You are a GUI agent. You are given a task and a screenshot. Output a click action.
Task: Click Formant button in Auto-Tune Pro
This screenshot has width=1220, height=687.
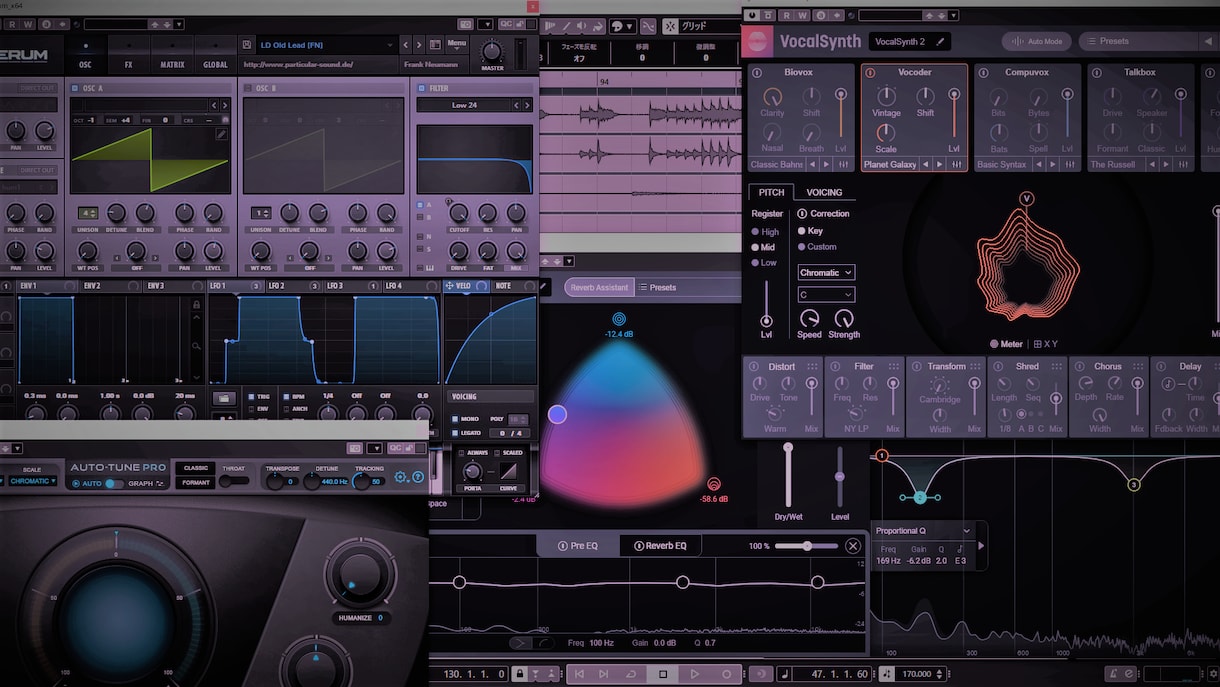195,483
